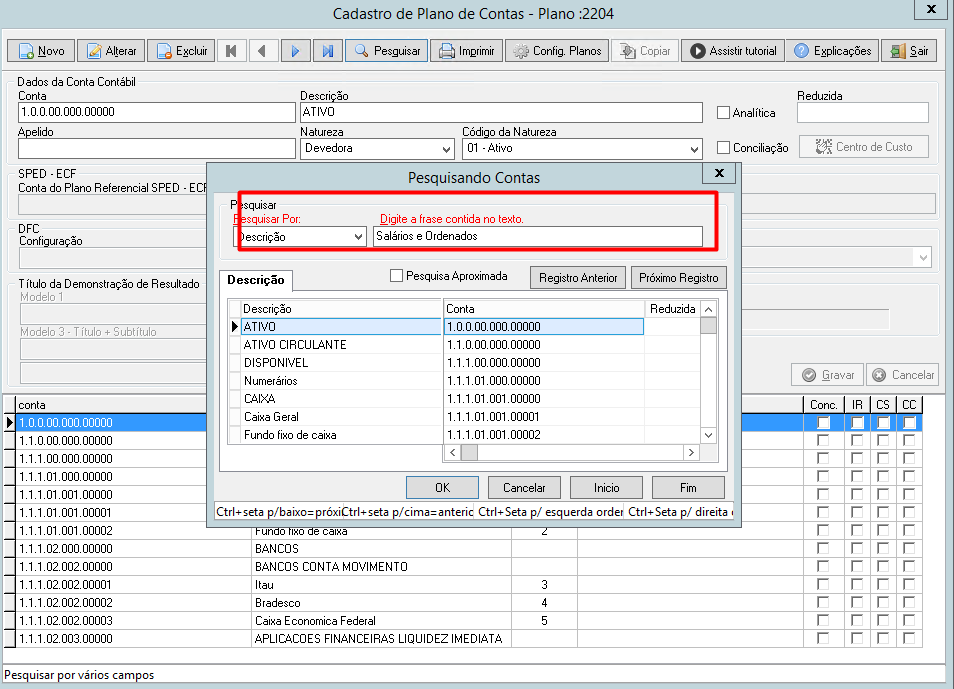954x689 pixels.
Task: Click dialog horizontal scrollbar right arrow
Action: point(691,452)
